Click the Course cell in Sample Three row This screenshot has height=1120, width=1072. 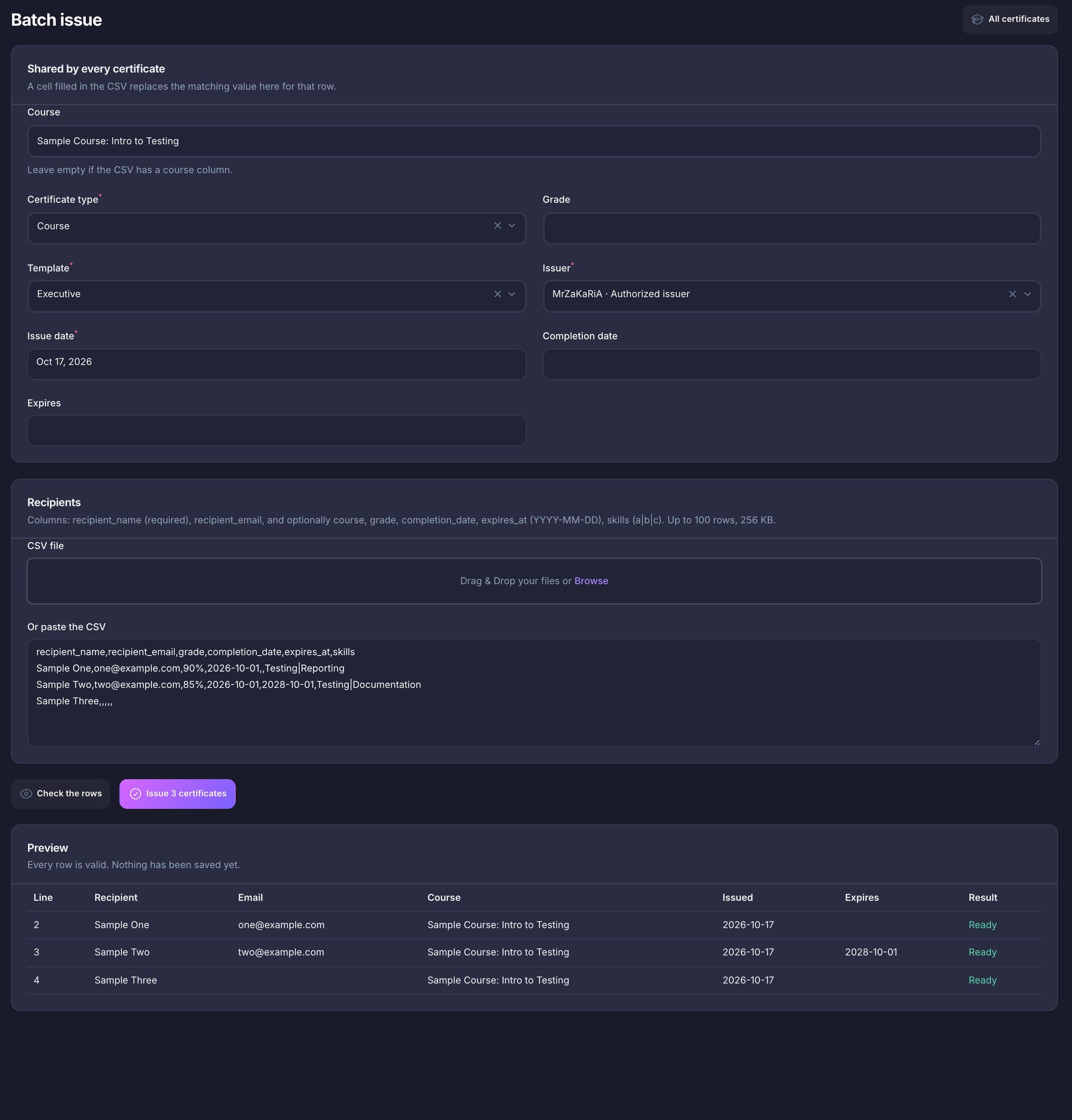click(x=498, y=980)
